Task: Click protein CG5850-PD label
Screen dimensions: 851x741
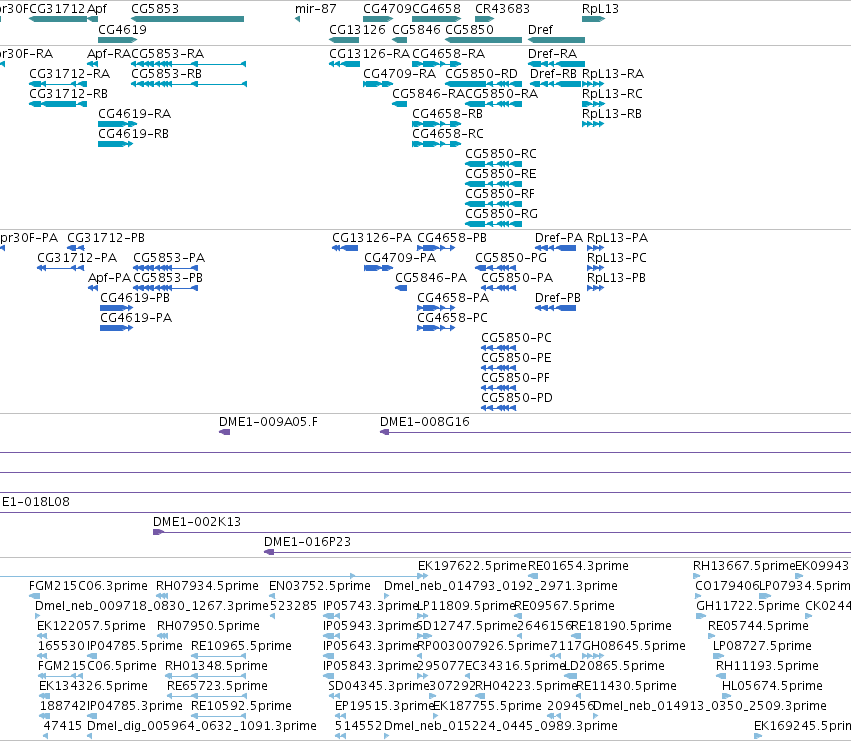Action: [x=517, y=398]
